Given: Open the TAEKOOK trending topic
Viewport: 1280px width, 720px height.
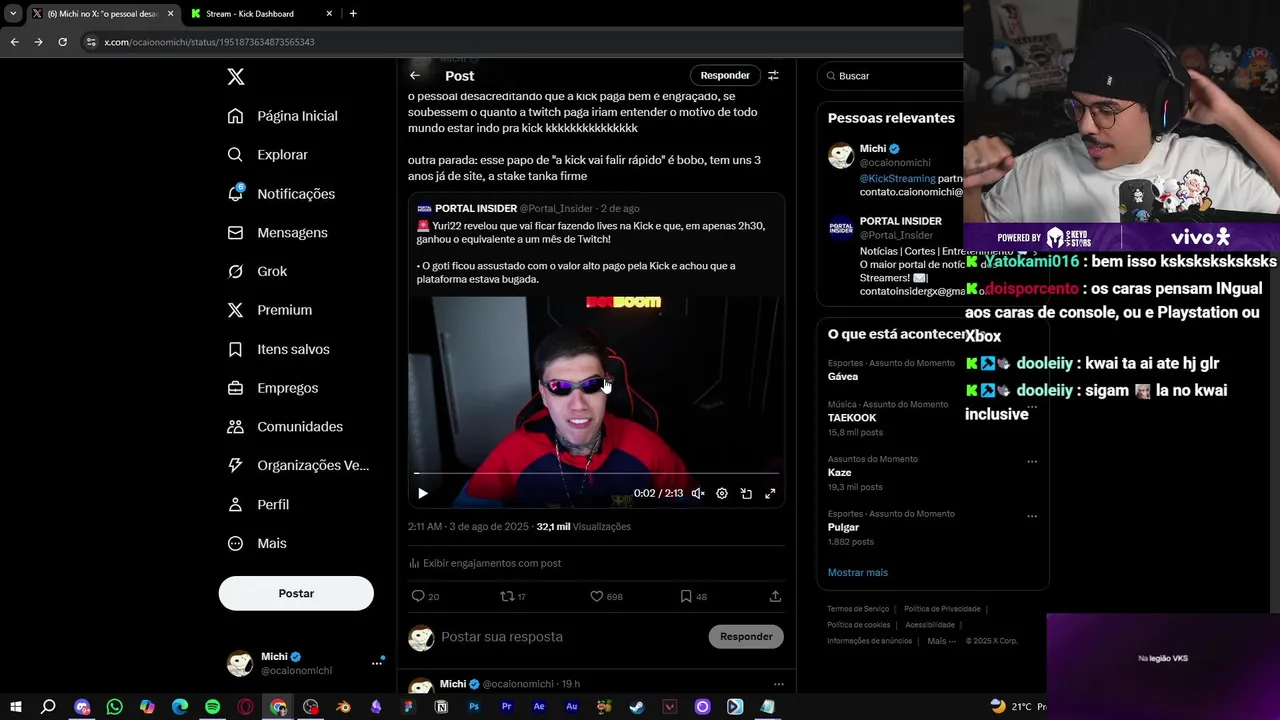Looking at the screenshot, I should click(x=852, y=418).
